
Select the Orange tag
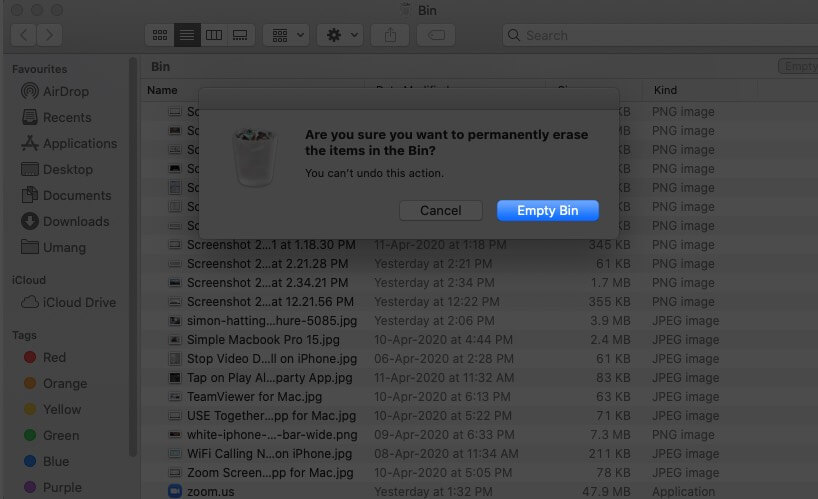coord(55,383)
